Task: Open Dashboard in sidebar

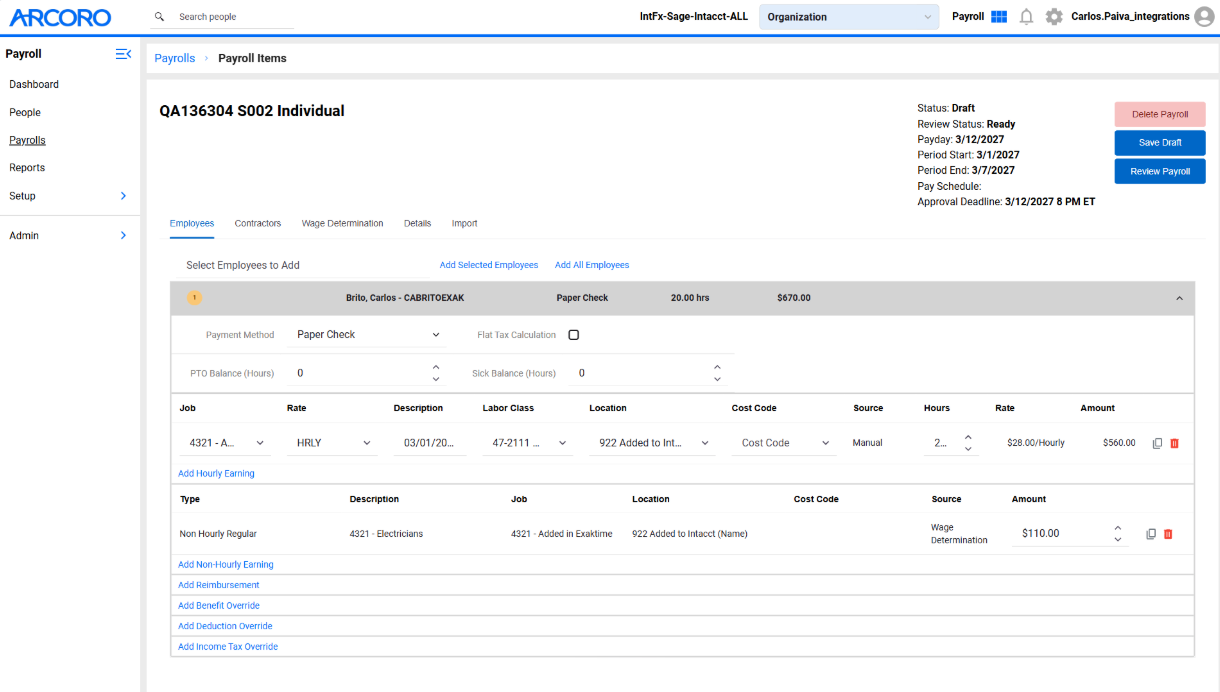Action: [x=34, y=85]
